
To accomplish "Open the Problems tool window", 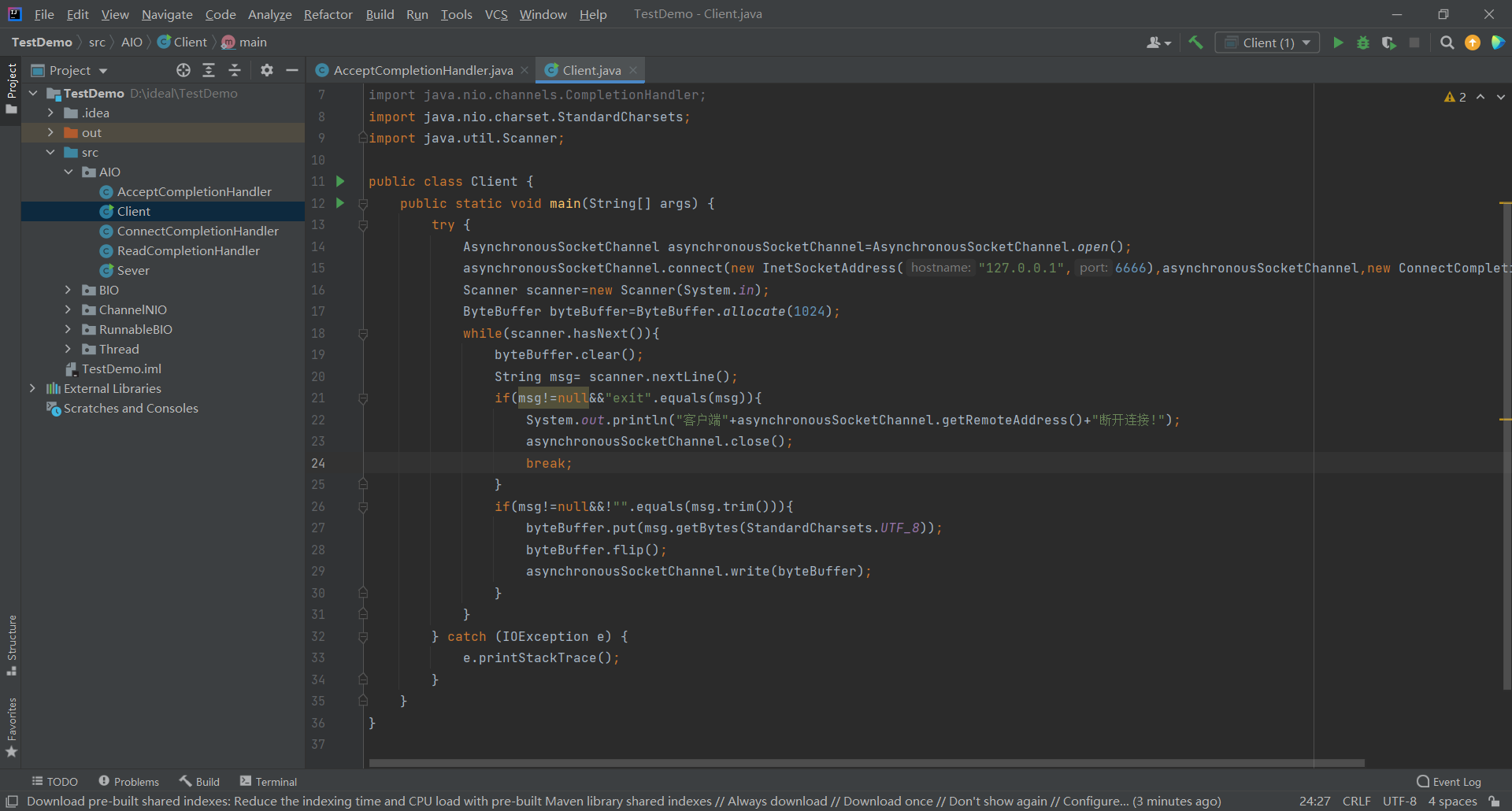I will [x=128, y=782].
